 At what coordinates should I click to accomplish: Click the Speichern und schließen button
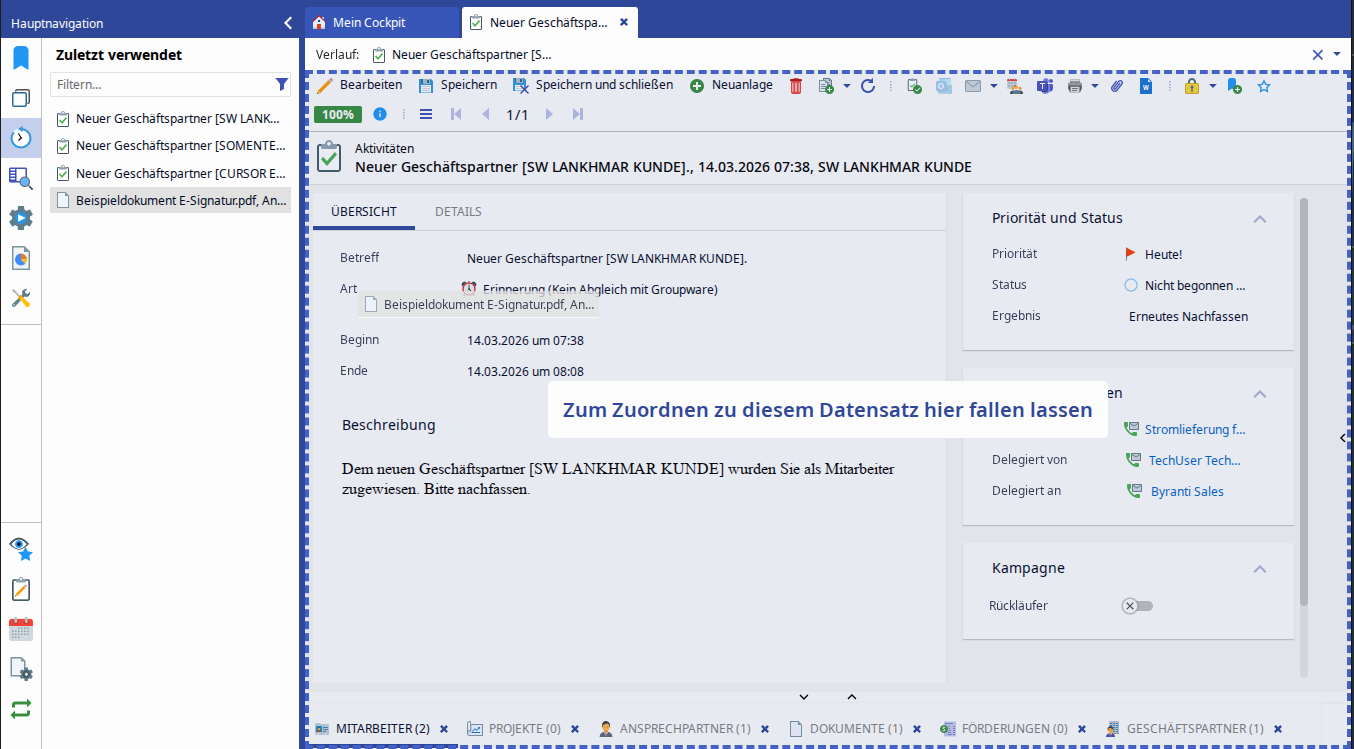(593, 85)
